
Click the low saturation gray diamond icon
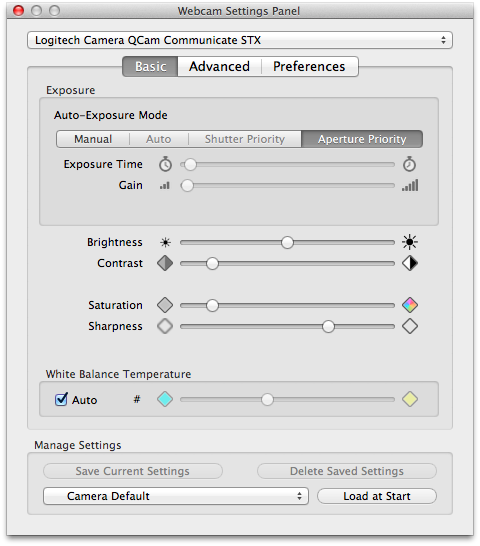[x=165, y=305]
